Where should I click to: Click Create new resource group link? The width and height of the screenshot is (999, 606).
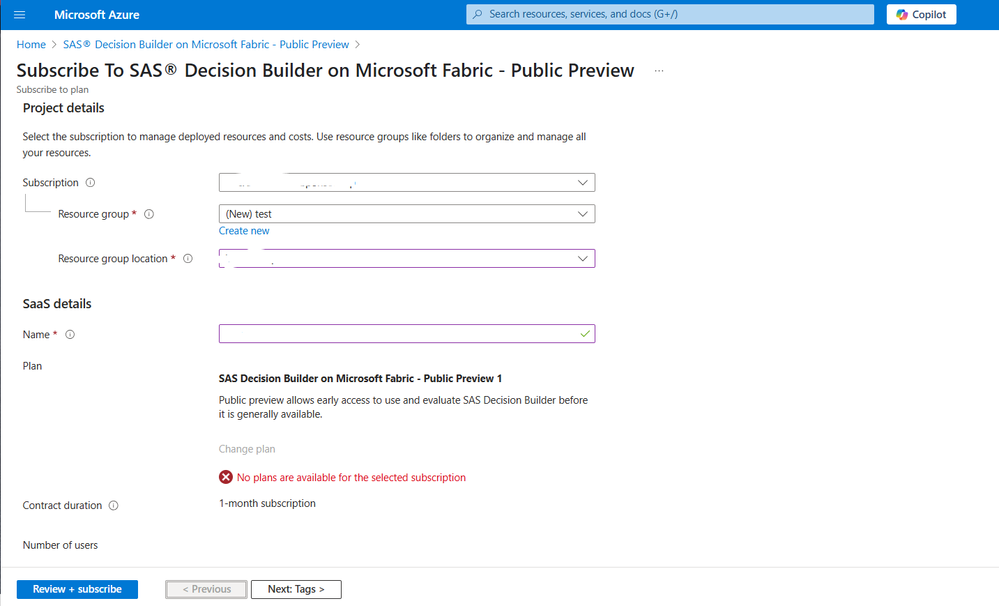click(x=244, y=231)
